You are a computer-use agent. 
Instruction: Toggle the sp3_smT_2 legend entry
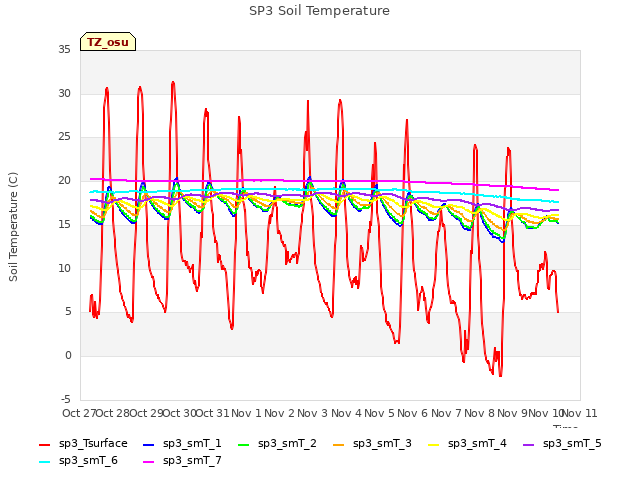[277, 443]
